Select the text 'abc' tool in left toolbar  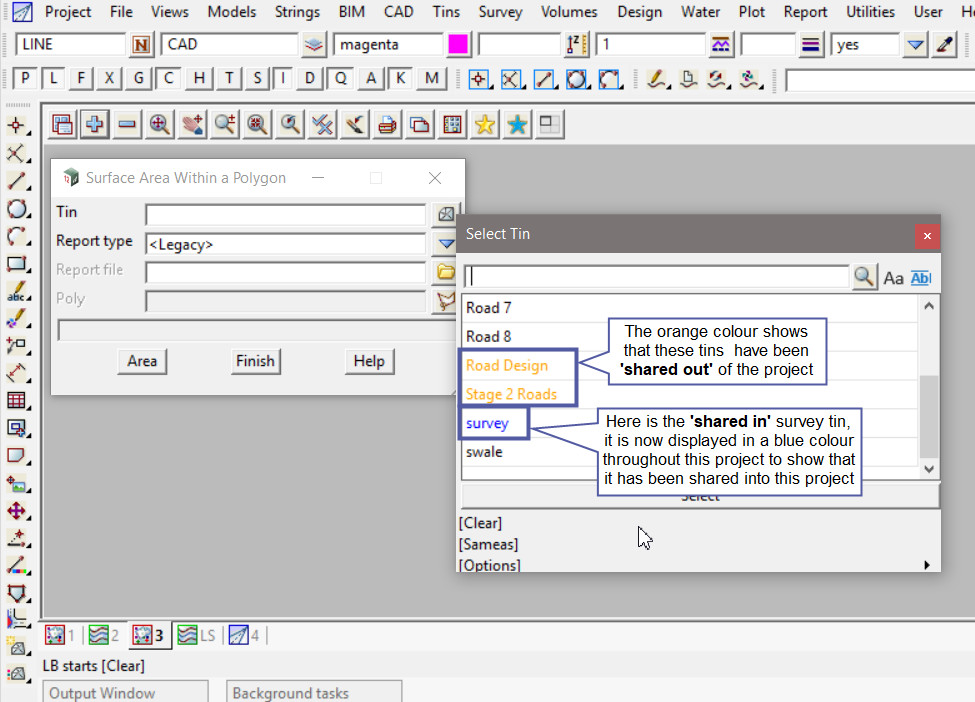tap(17, 292)
